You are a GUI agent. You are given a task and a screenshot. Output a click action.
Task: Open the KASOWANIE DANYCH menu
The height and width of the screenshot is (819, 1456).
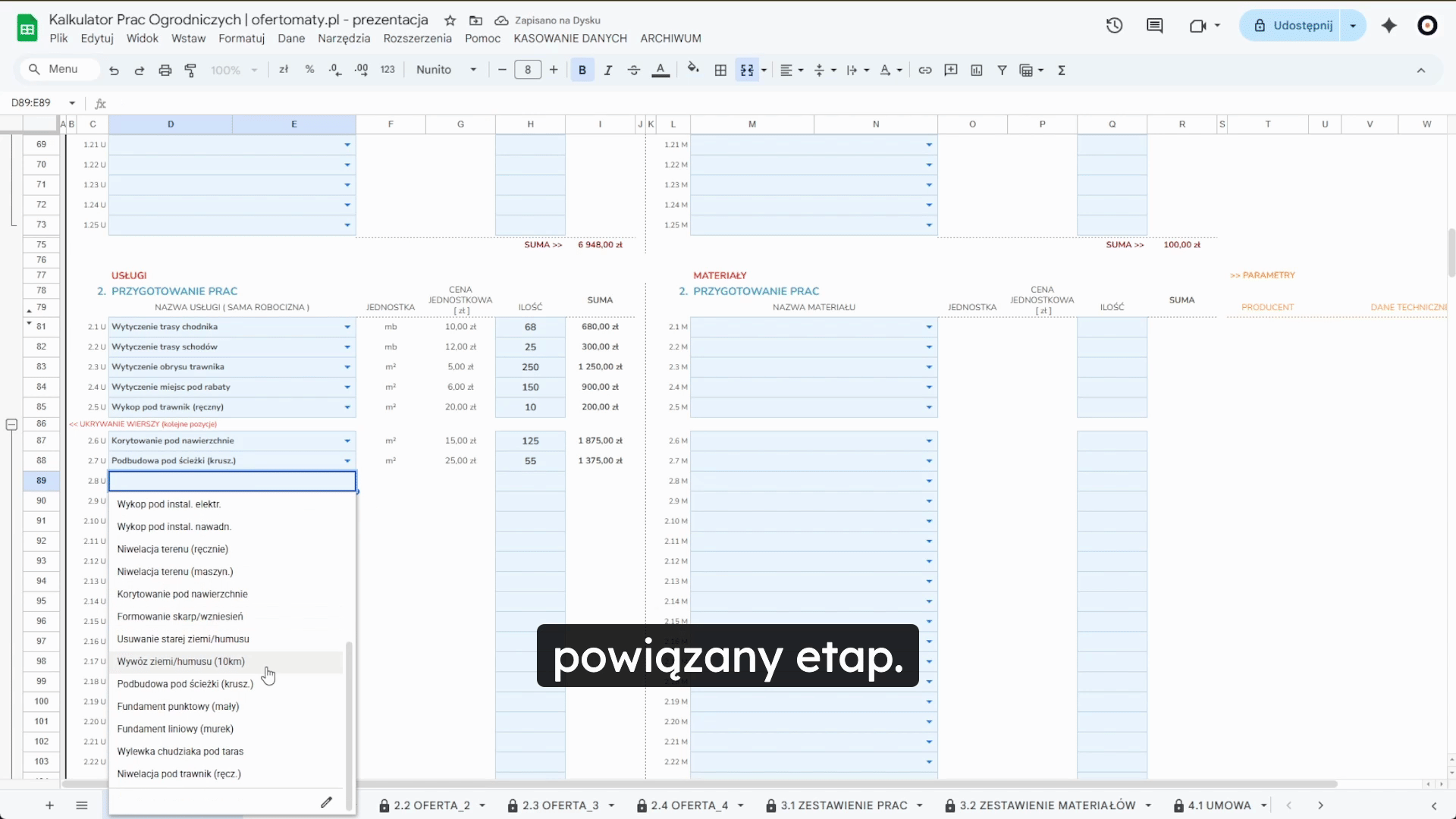(570, 38)
